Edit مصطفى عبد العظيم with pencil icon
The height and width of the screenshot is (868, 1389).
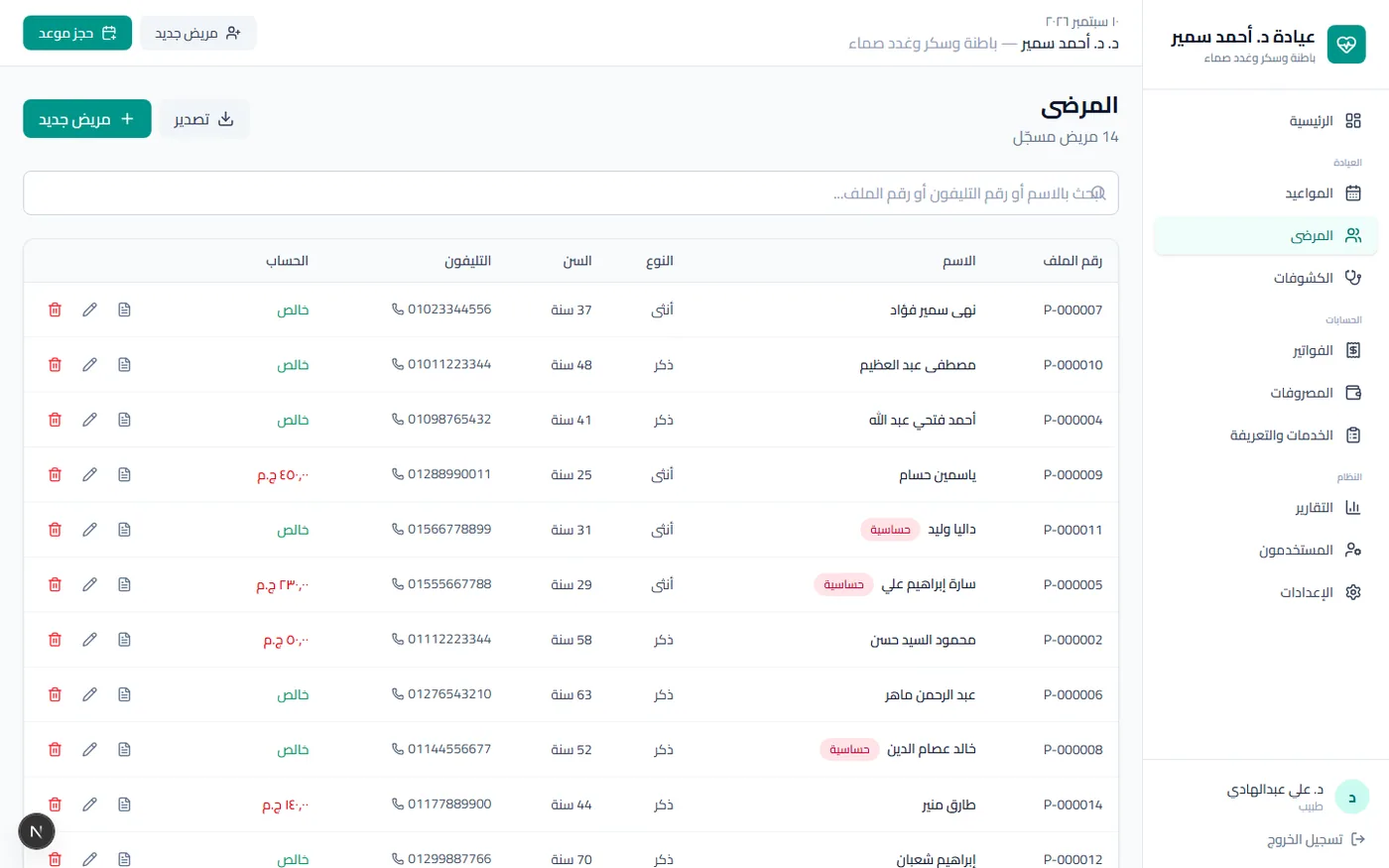point(89,365)
